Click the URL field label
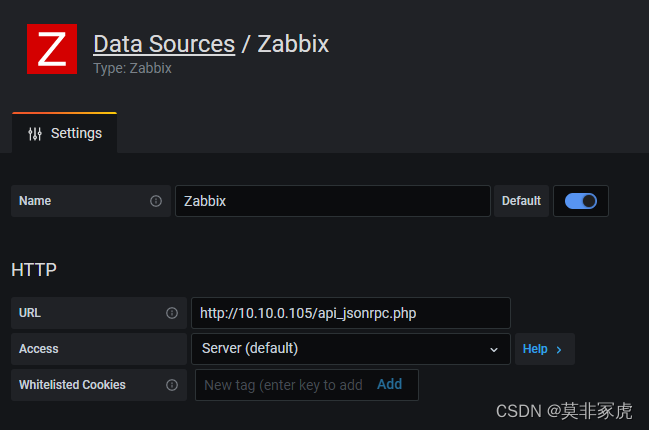 30,313
